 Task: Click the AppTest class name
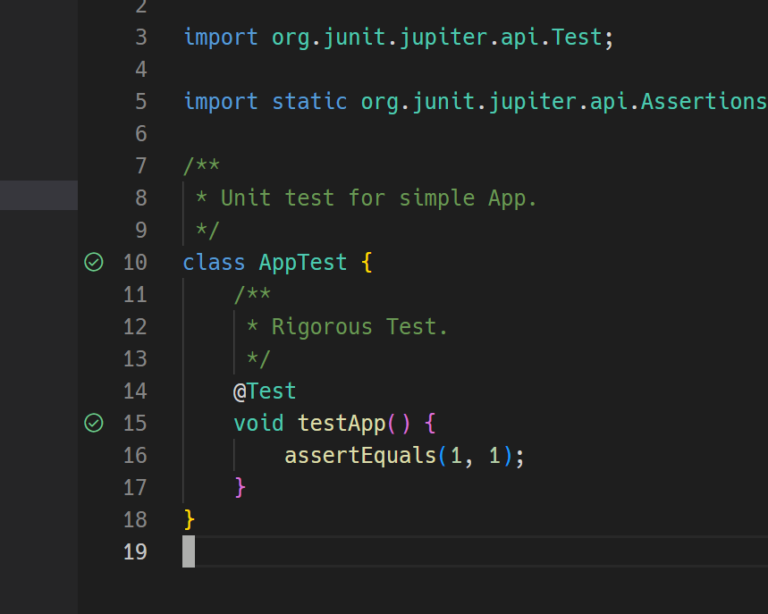(303, 262)
